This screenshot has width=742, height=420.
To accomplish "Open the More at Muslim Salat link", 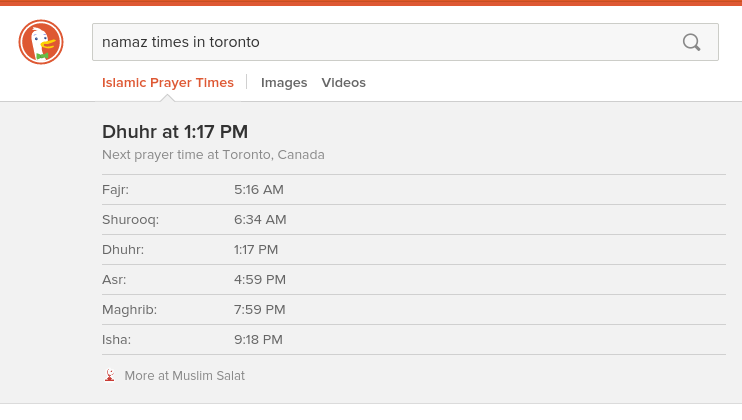I will pos(185,376).
